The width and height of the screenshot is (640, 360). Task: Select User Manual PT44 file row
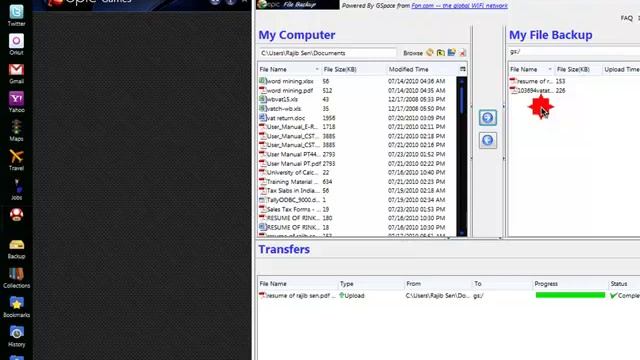tap(357, 154)
